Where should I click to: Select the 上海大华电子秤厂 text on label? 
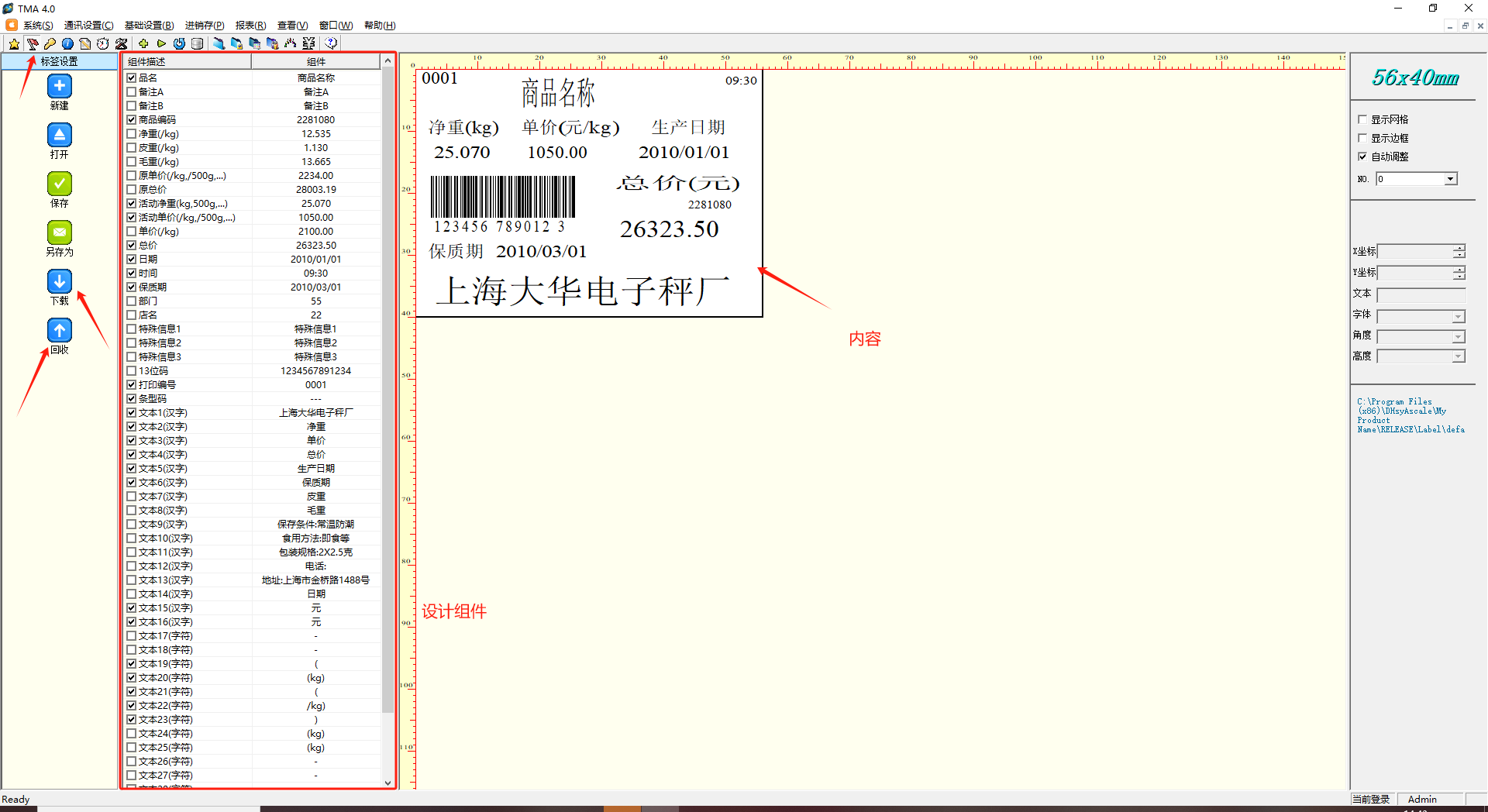tap(583, 291)
